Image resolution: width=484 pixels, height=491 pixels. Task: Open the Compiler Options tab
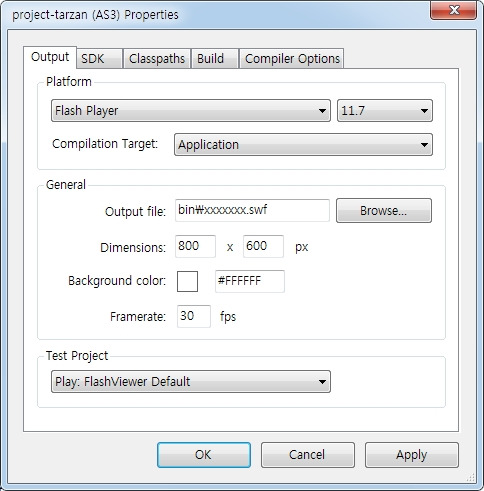point(292,59)
